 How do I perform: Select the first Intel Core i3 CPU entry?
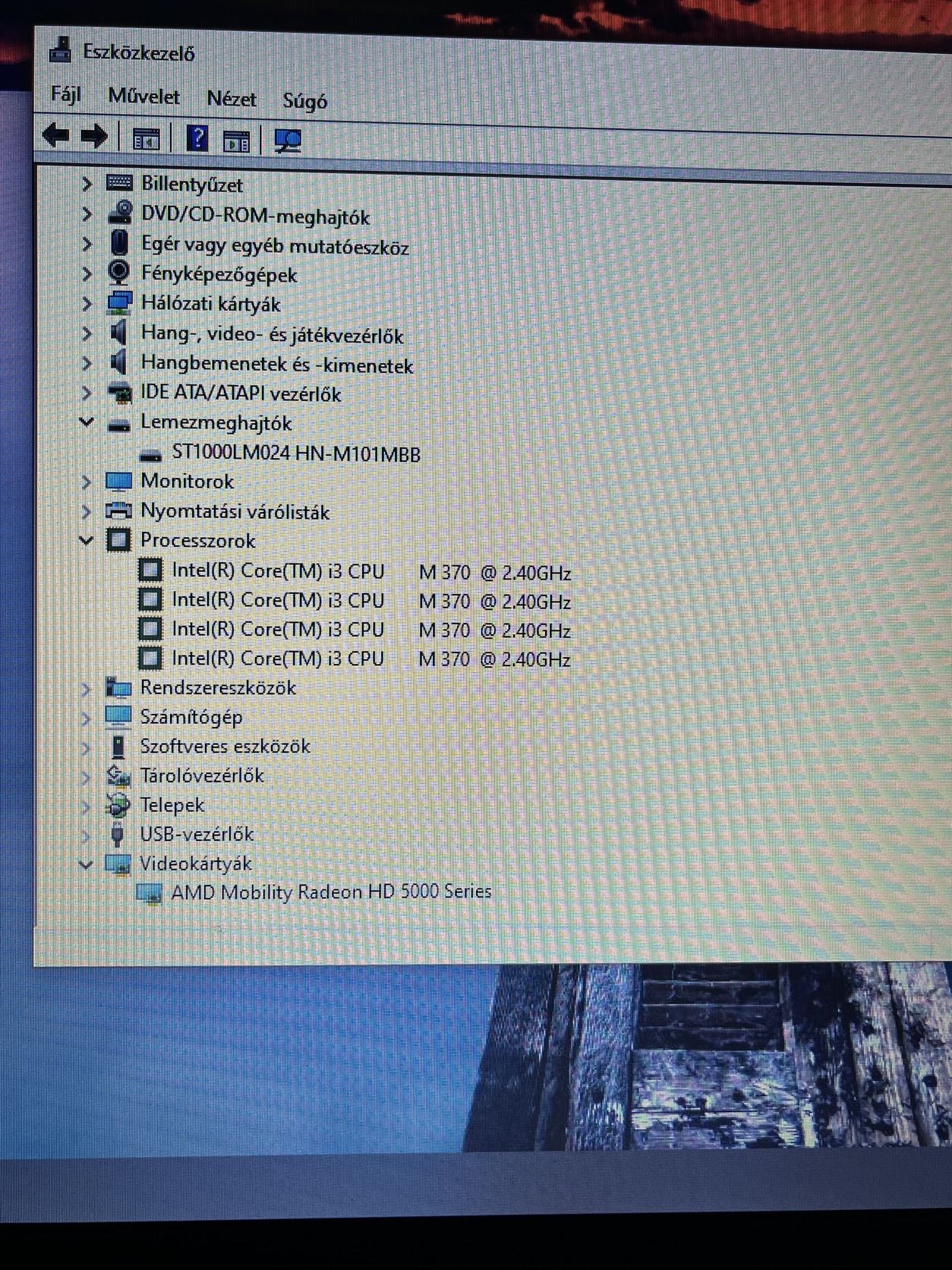[x=371, y=571]
